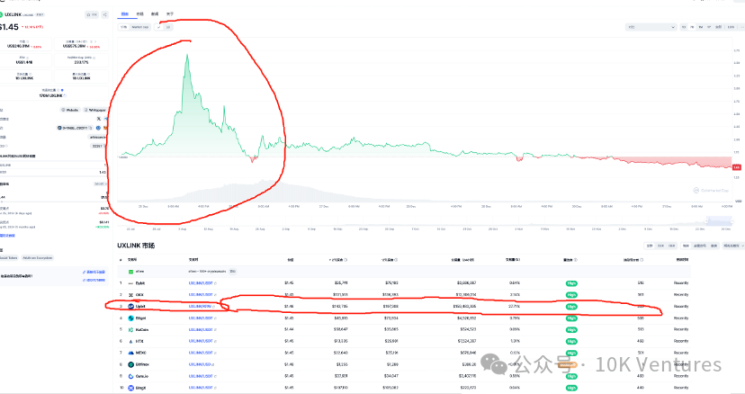745x394 pixels.
Task: Toggle chart to Market cap mode
Action: click(140, 27)
